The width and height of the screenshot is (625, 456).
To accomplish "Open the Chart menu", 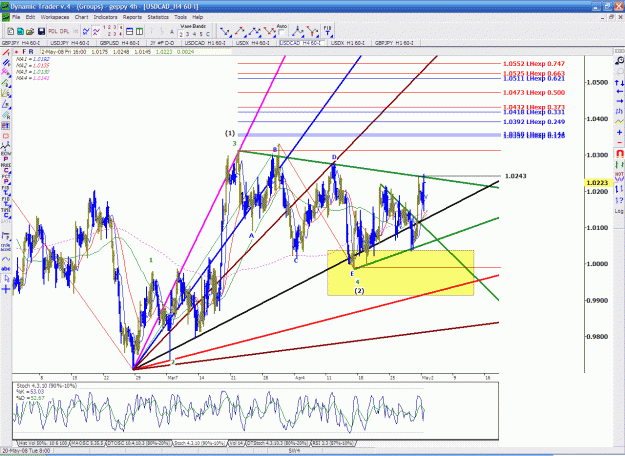I will pos(81,17).
